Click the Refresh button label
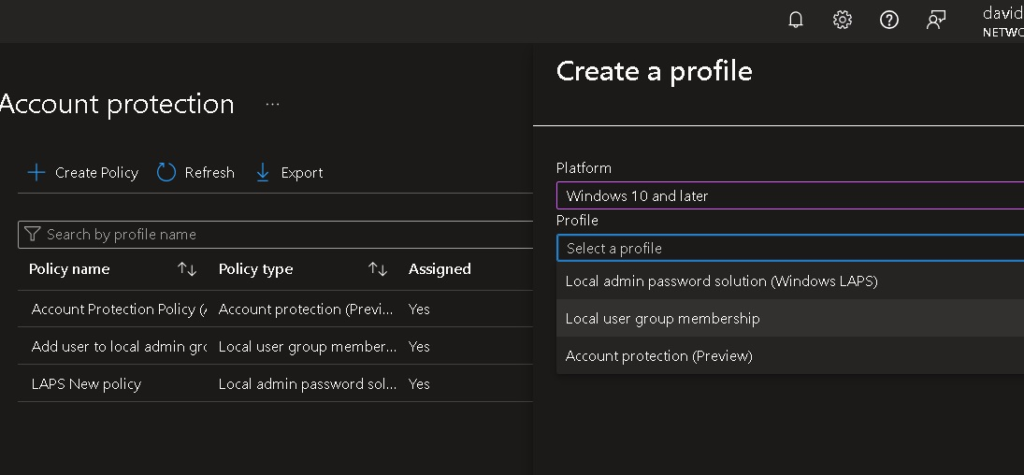The image size is (1024, 475). point(209,172)
